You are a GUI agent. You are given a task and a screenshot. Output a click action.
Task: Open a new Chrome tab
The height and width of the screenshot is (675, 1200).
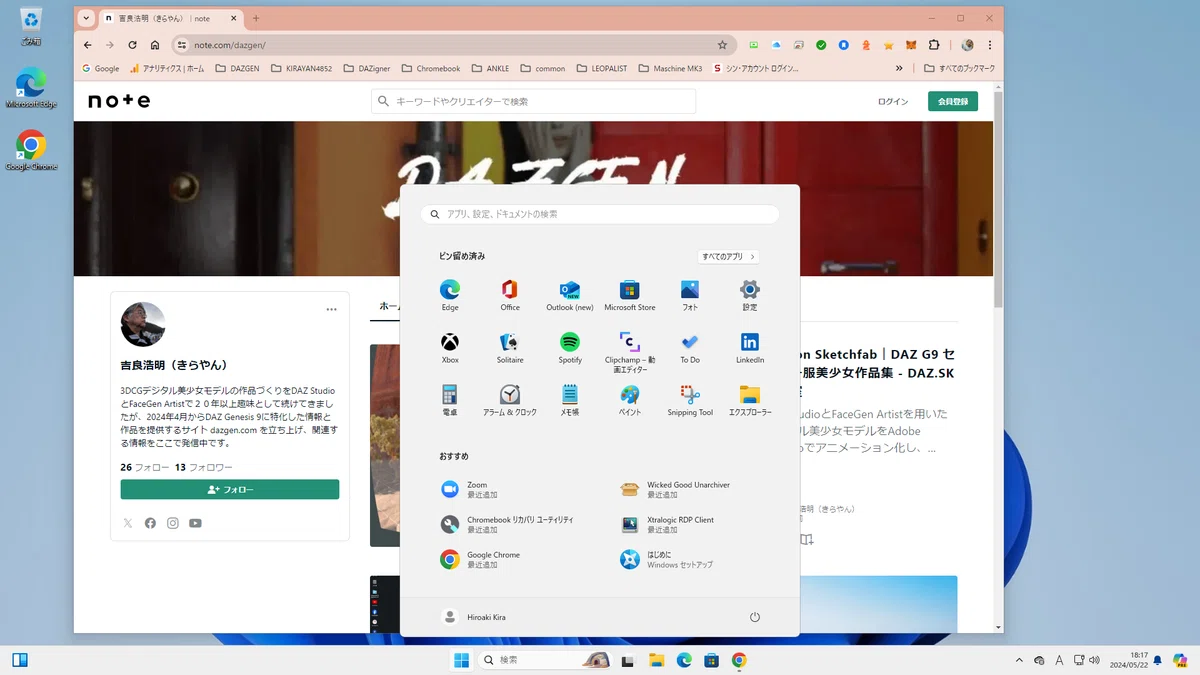[256, 18]
